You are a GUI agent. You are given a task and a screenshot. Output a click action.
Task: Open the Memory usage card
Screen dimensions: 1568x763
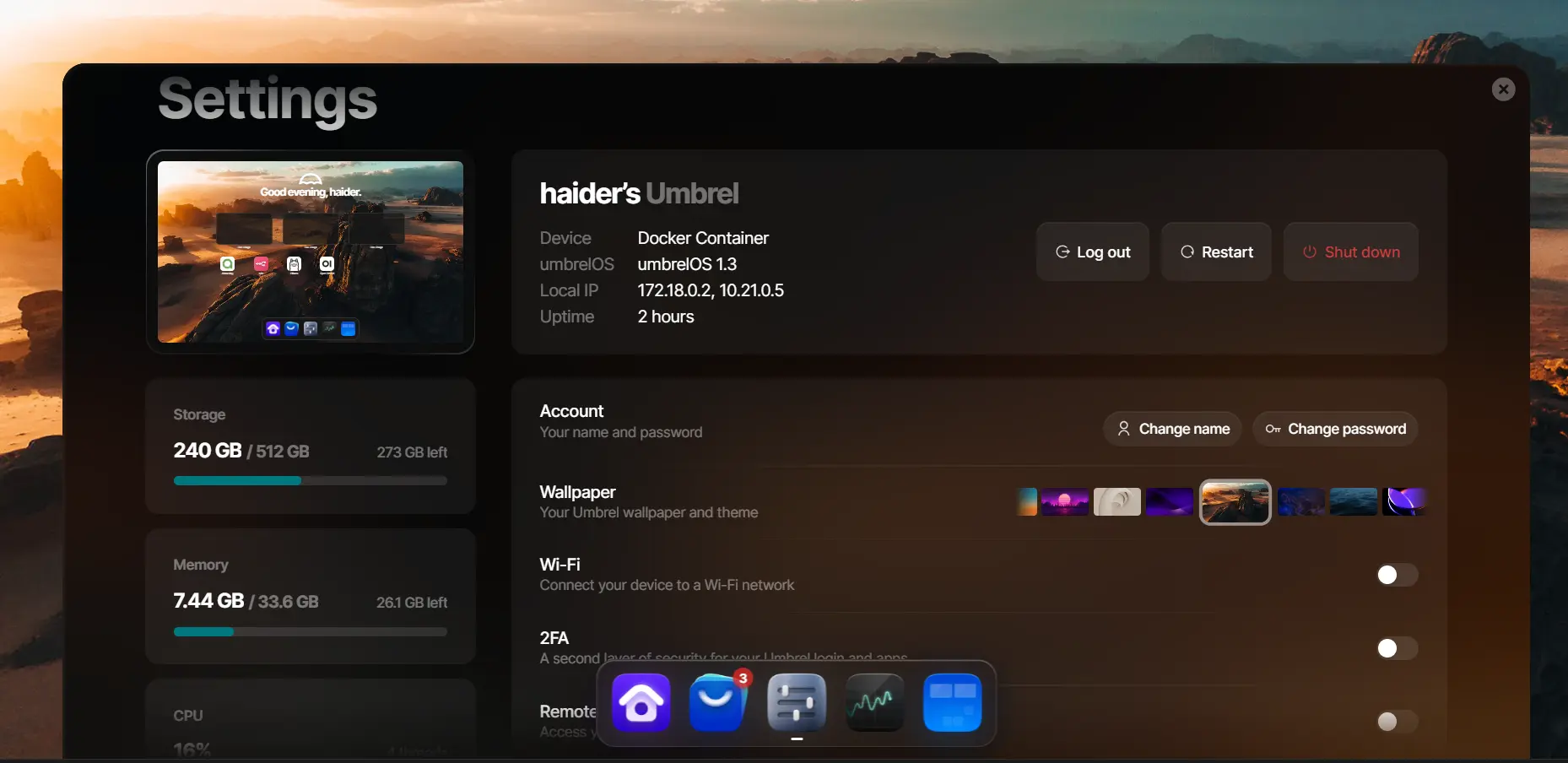click(311, 596)
